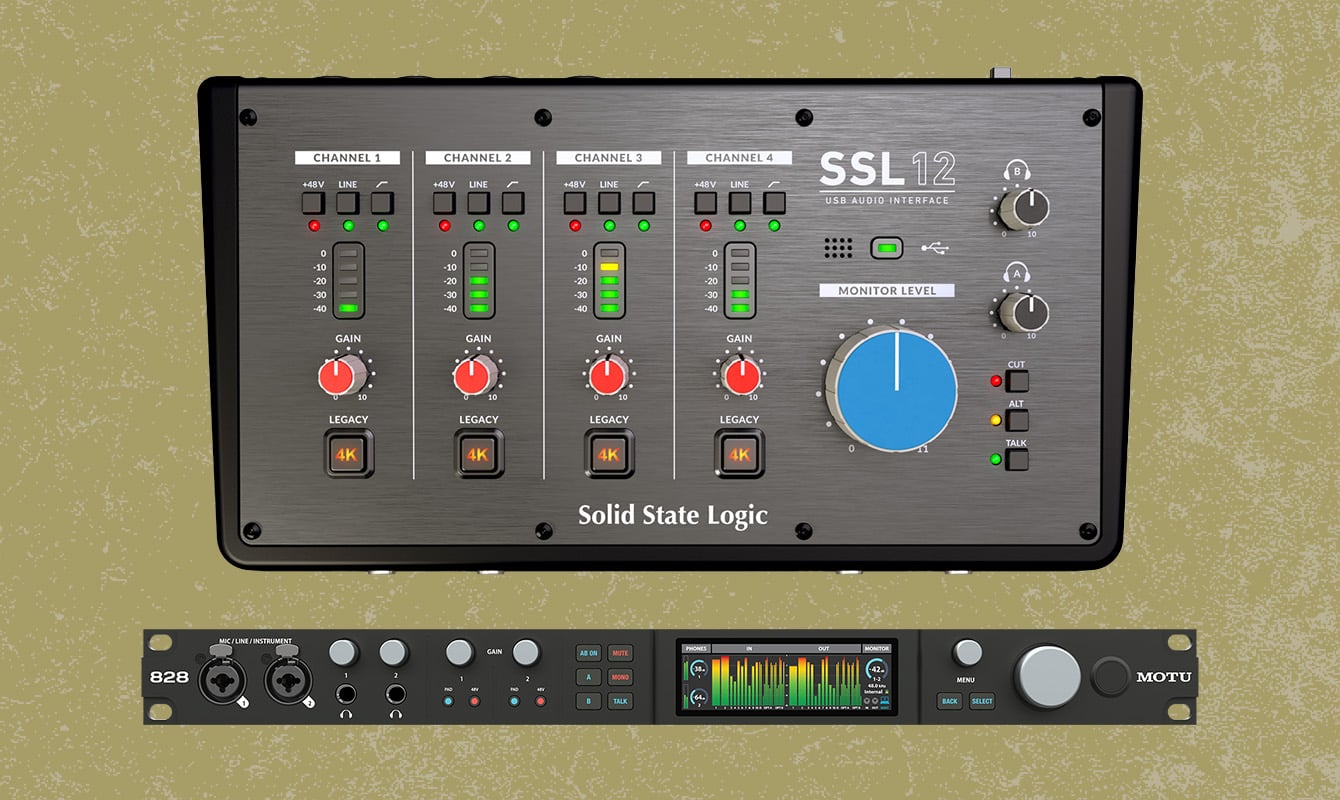Engage the Legacy 4K button on Channel 3
This screenshot has height=800, width=1340.
[609, 453]
